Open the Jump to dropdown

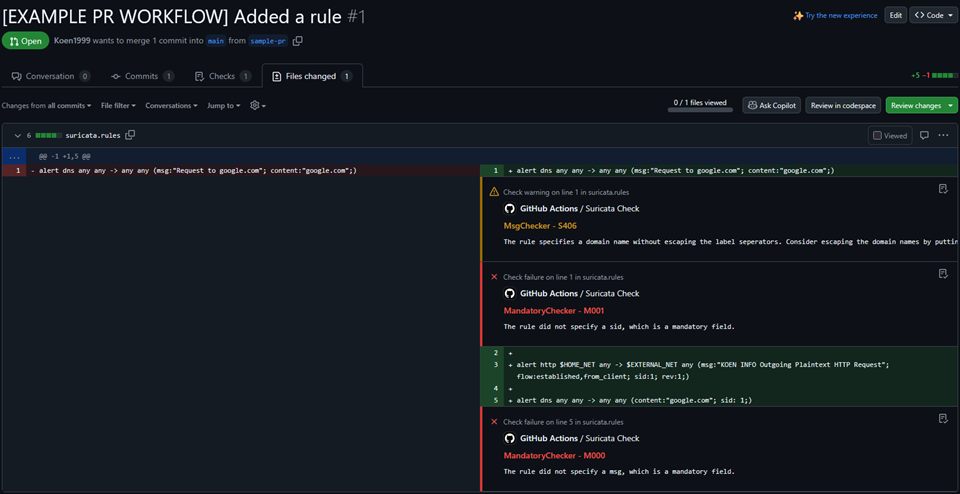coord(223,105)
